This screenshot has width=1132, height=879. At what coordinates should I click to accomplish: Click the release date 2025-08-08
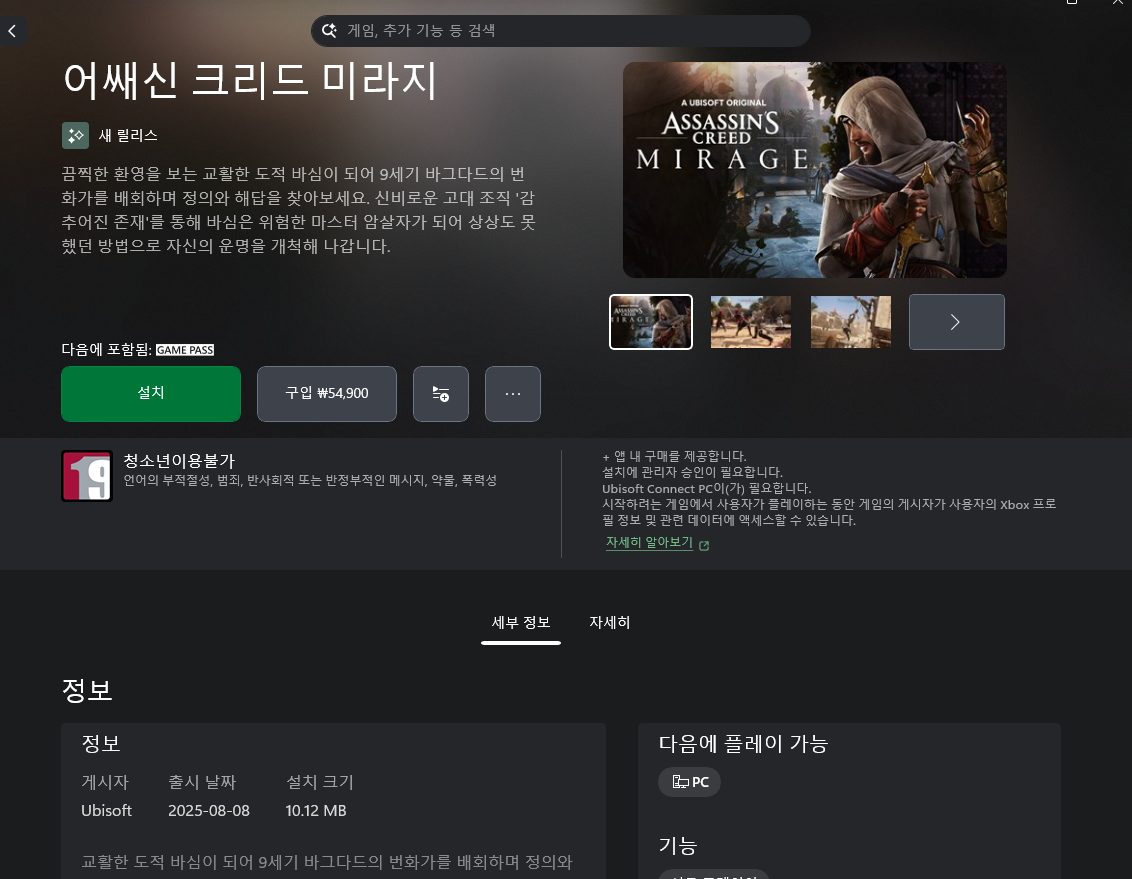[x=209, y=810]
